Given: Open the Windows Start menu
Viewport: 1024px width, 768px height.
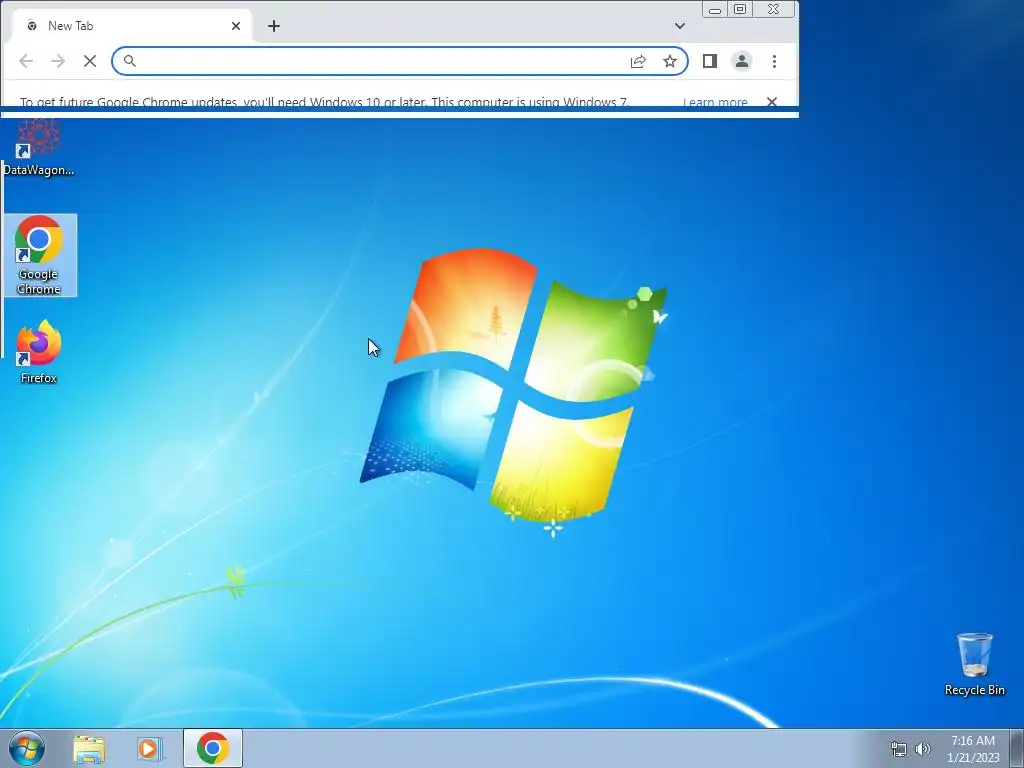Looking at the screenshot, I should coord(27,748).
